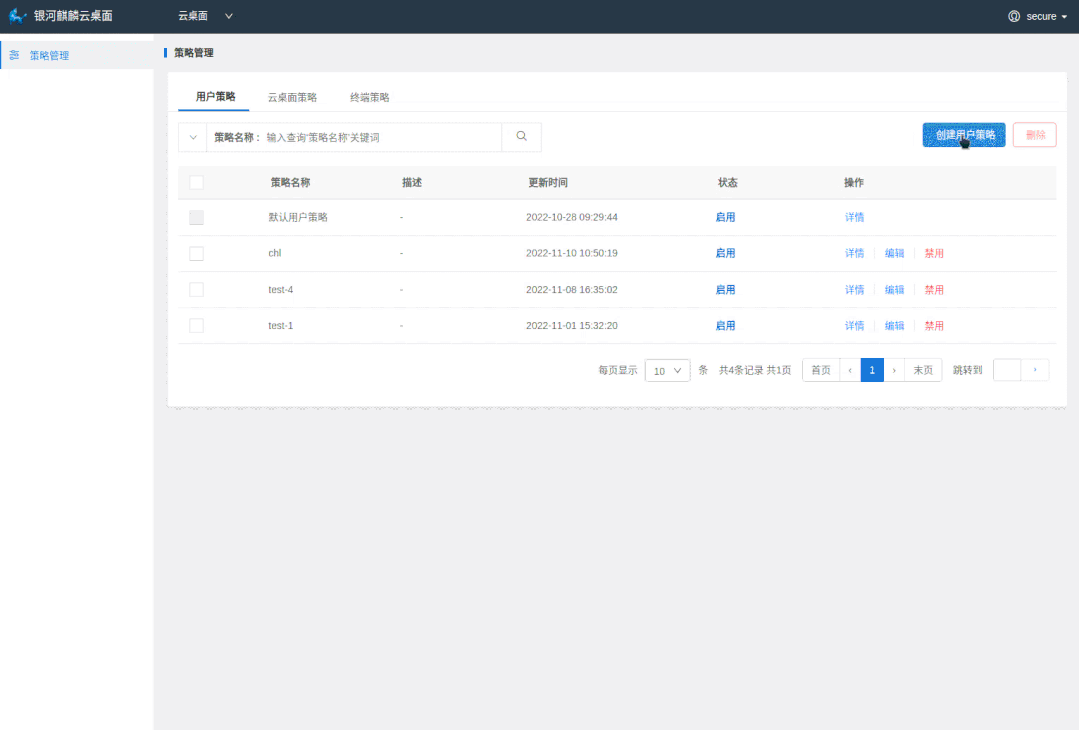Open 详情 for chl policy
This screenshot has width=1079, height=730.
(x=855, y=253)
